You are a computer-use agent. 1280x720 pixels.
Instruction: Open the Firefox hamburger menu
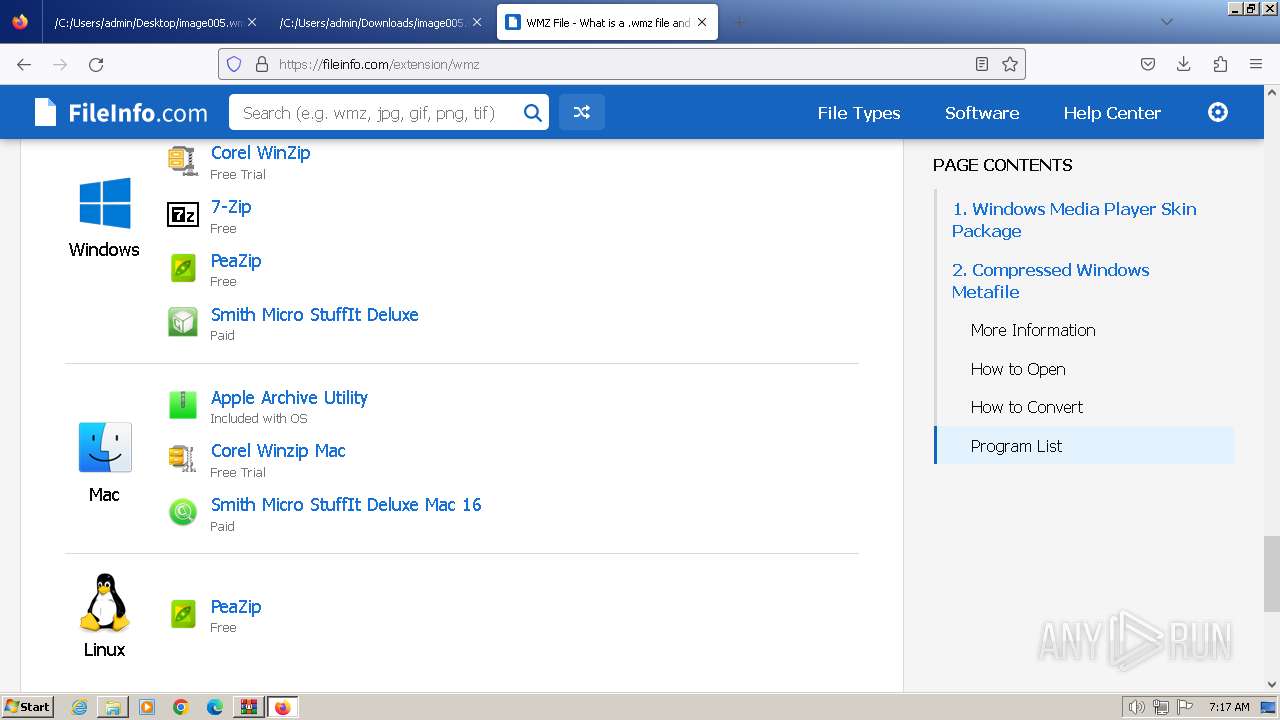tap(1256, 64)
